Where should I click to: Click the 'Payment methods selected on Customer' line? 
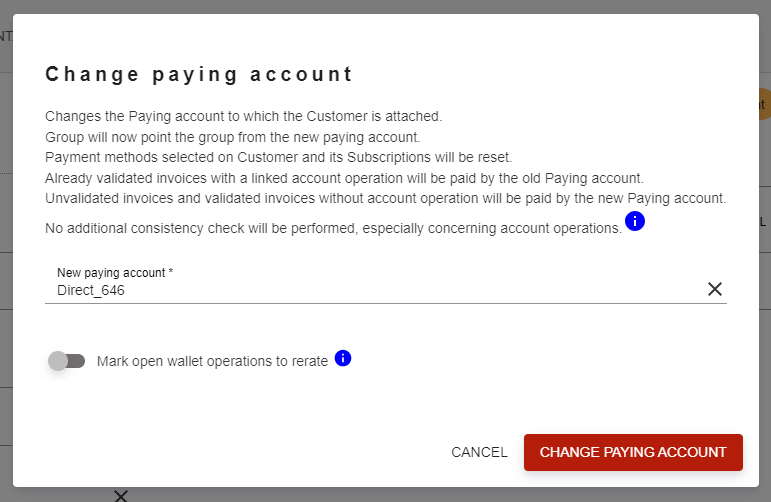[x=279, y=157]
